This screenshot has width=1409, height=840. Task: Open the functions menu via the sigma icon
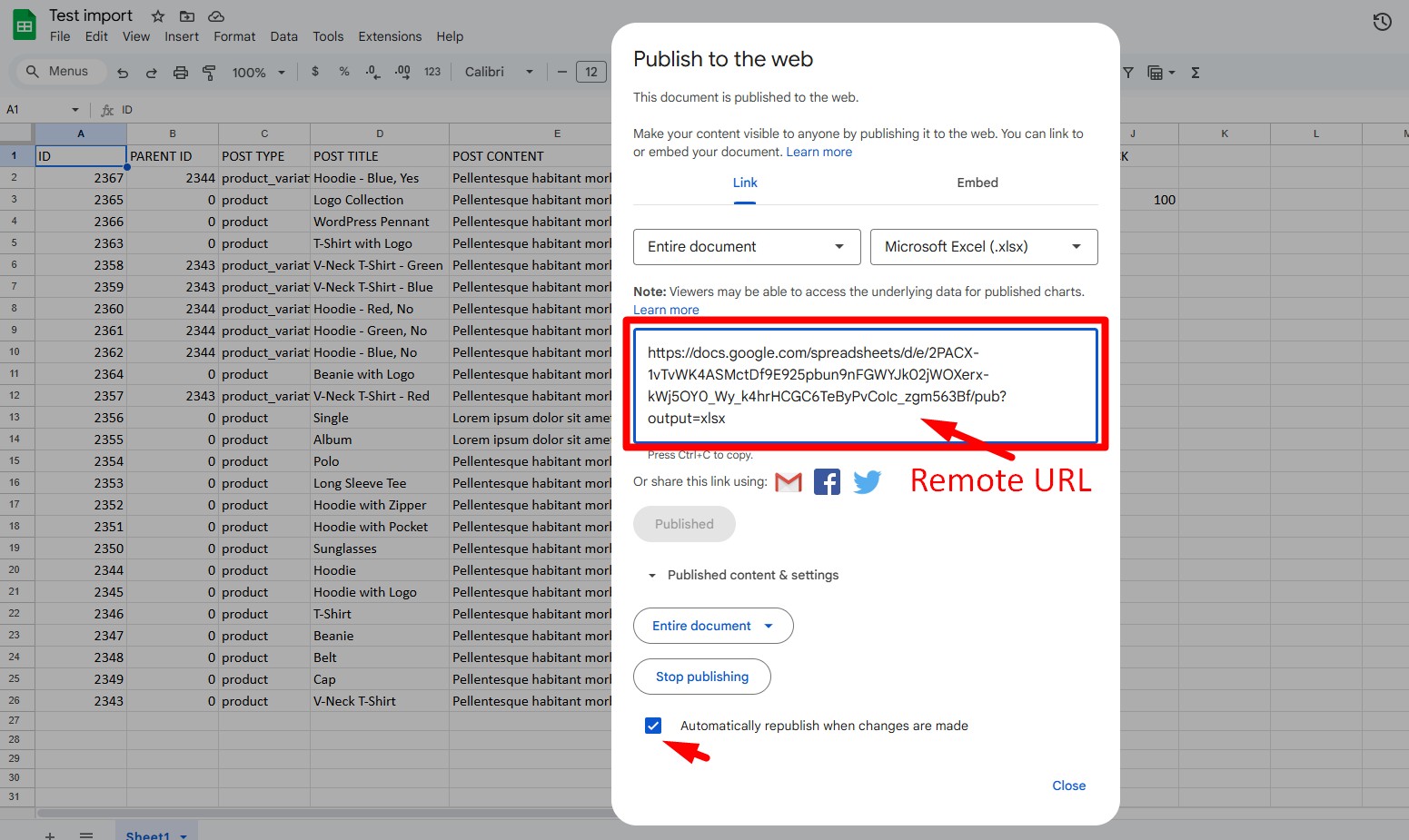click(x=1196, y=72)
